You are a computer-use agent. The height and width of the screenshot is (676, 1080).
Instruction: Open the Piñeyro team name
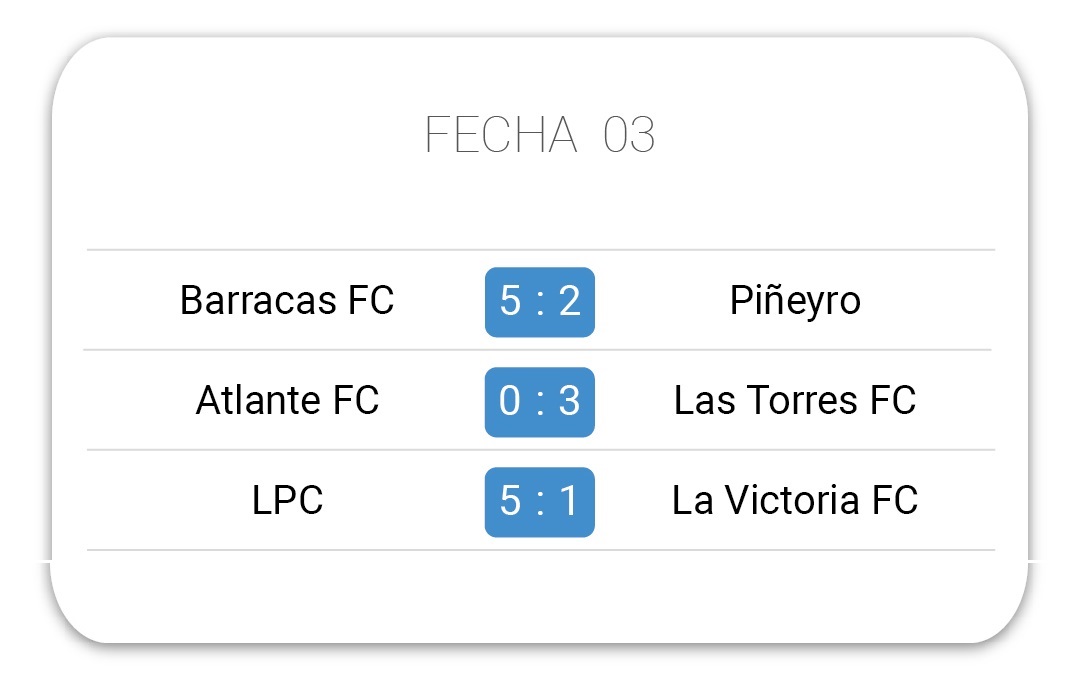795,302
